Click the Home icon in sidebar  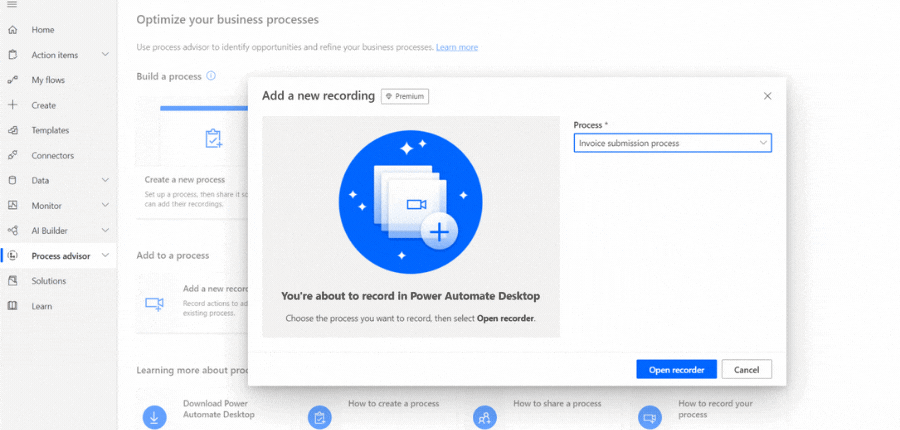tap(13, 30)
